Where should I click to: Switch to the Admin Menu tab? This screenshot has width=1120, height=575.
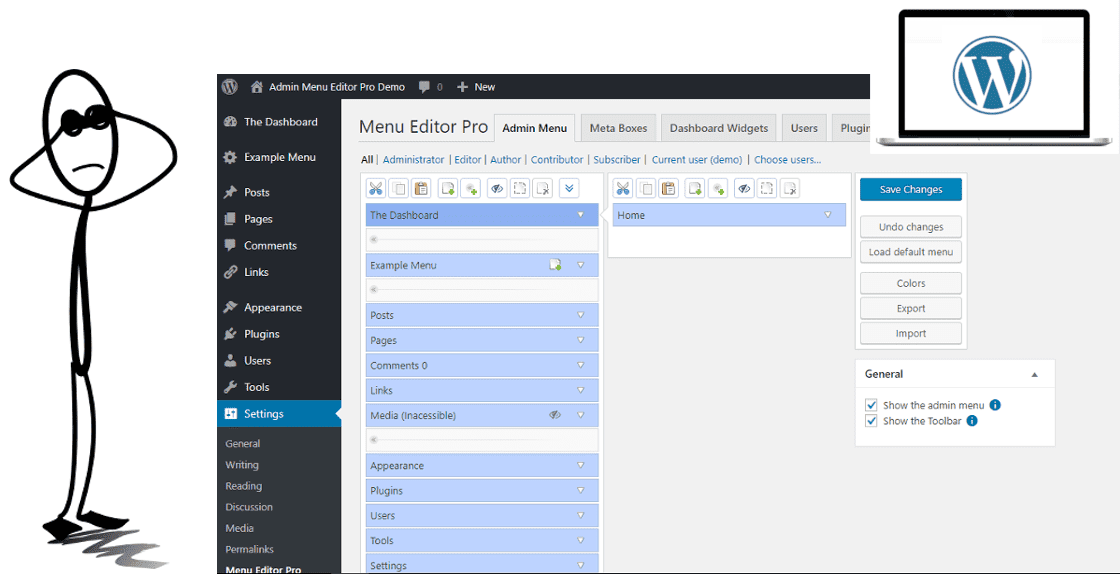coord(534,129)
